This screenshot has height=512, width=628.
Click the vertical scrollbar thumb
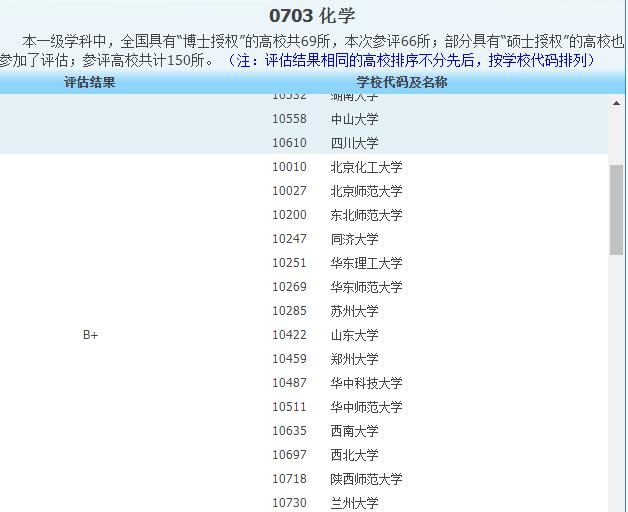pyautogui.click(x=616, y=210)
